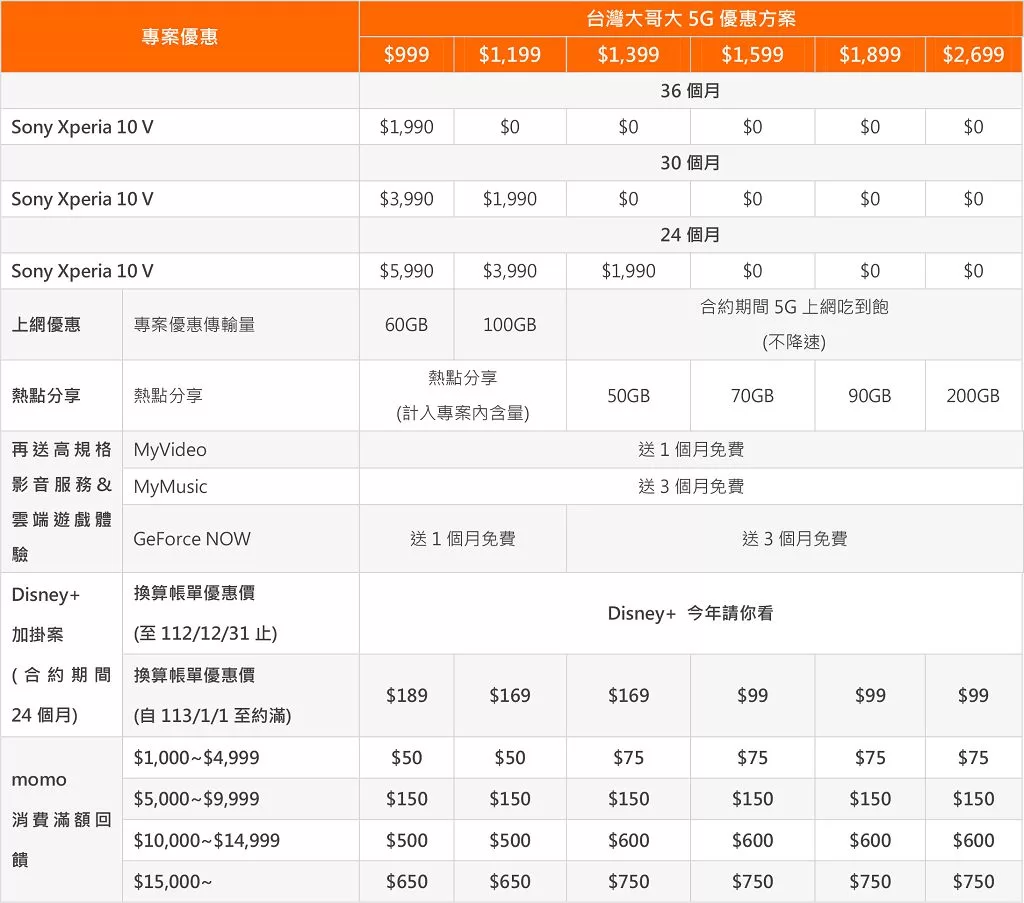Select Disney+ $169 under the $1,399 plan
This screenshot has width=1024, height=903.
tap(628, 695)
